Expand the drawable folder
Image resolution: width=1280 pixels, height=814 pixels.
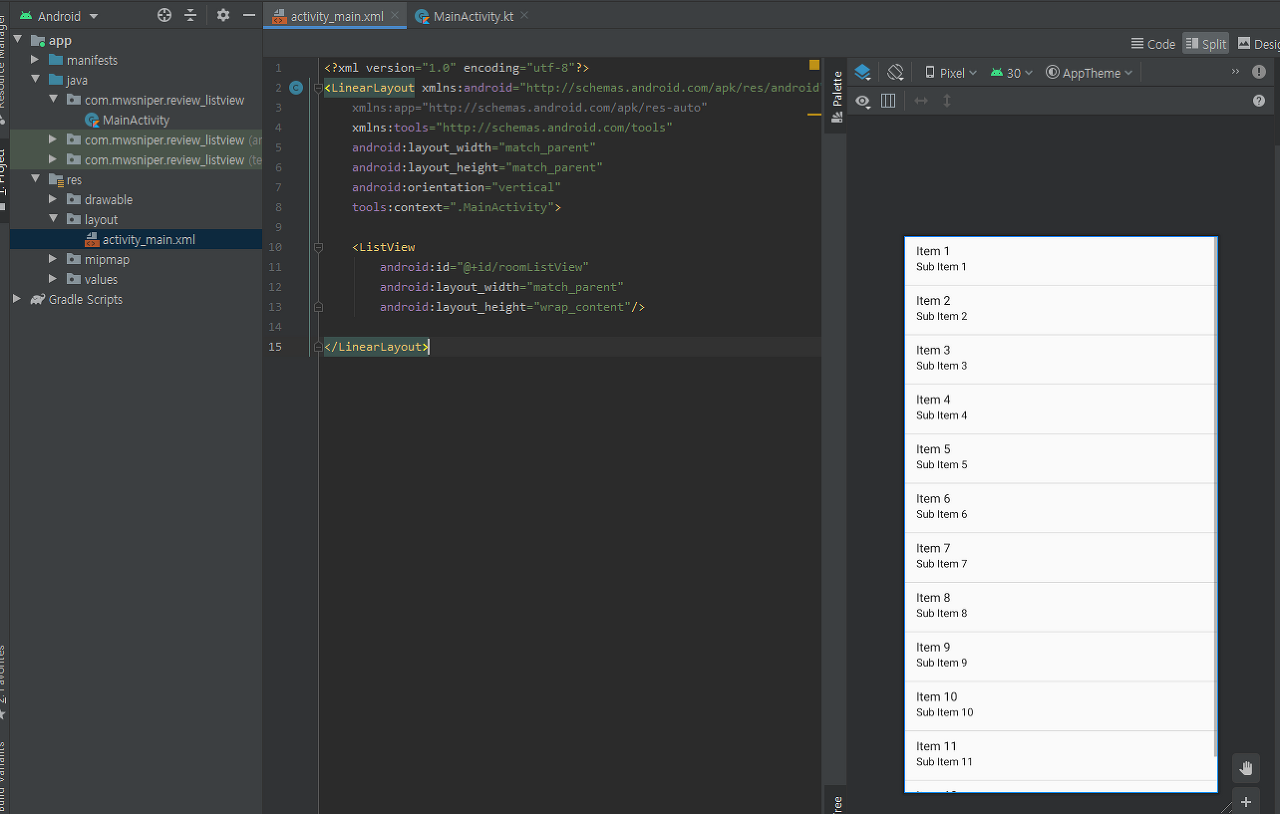(x=53, y=200)
